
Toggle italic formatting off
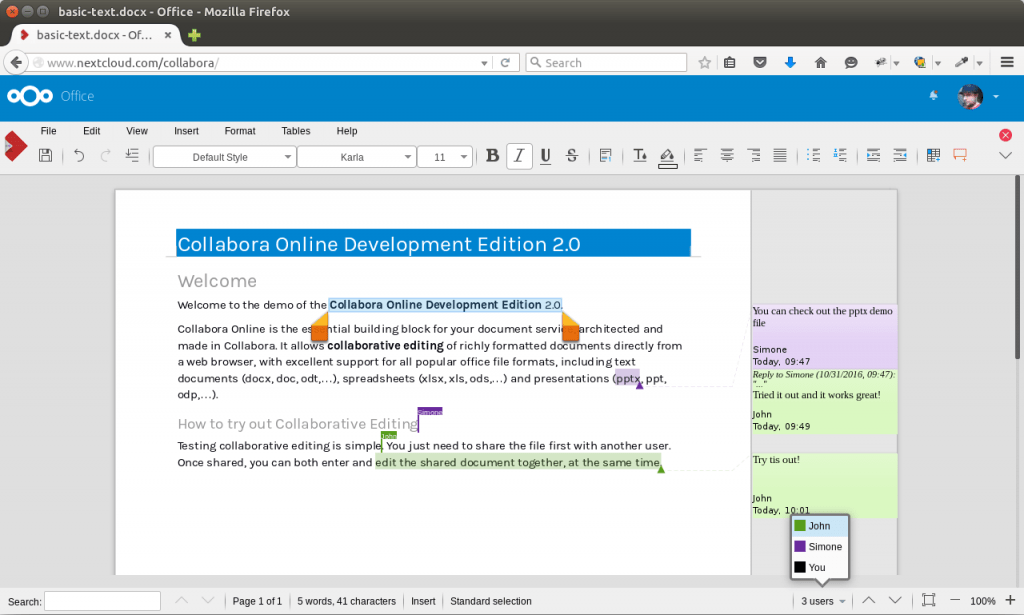519,155
